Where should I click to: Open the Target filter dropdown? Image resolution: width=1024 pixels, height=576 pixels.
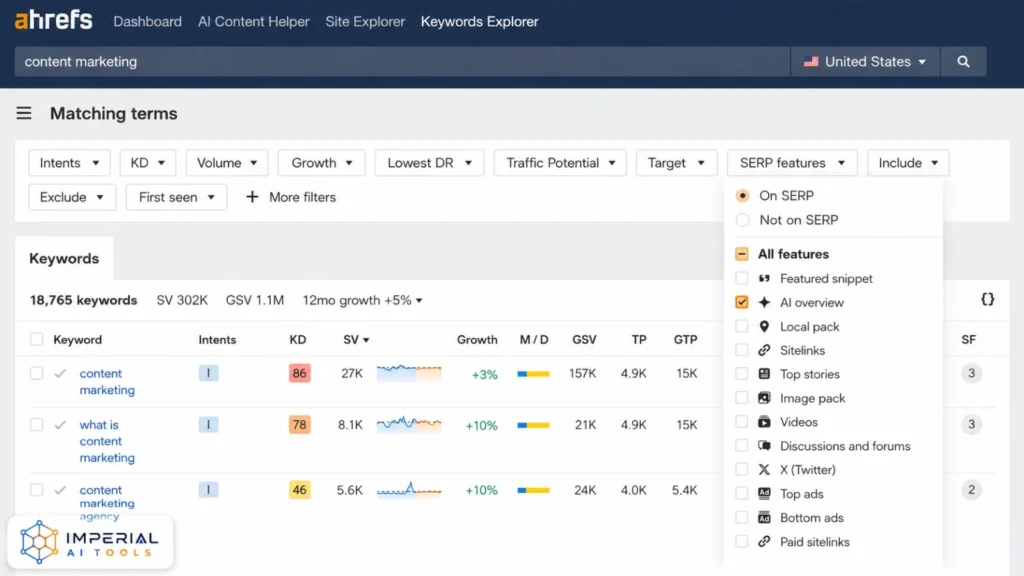pyautogui.click(x=677, y=163)
